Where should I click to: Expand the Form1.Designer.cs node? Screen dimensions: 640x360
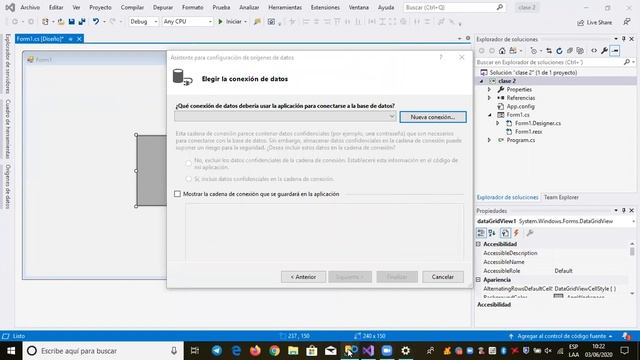point(497,123)
